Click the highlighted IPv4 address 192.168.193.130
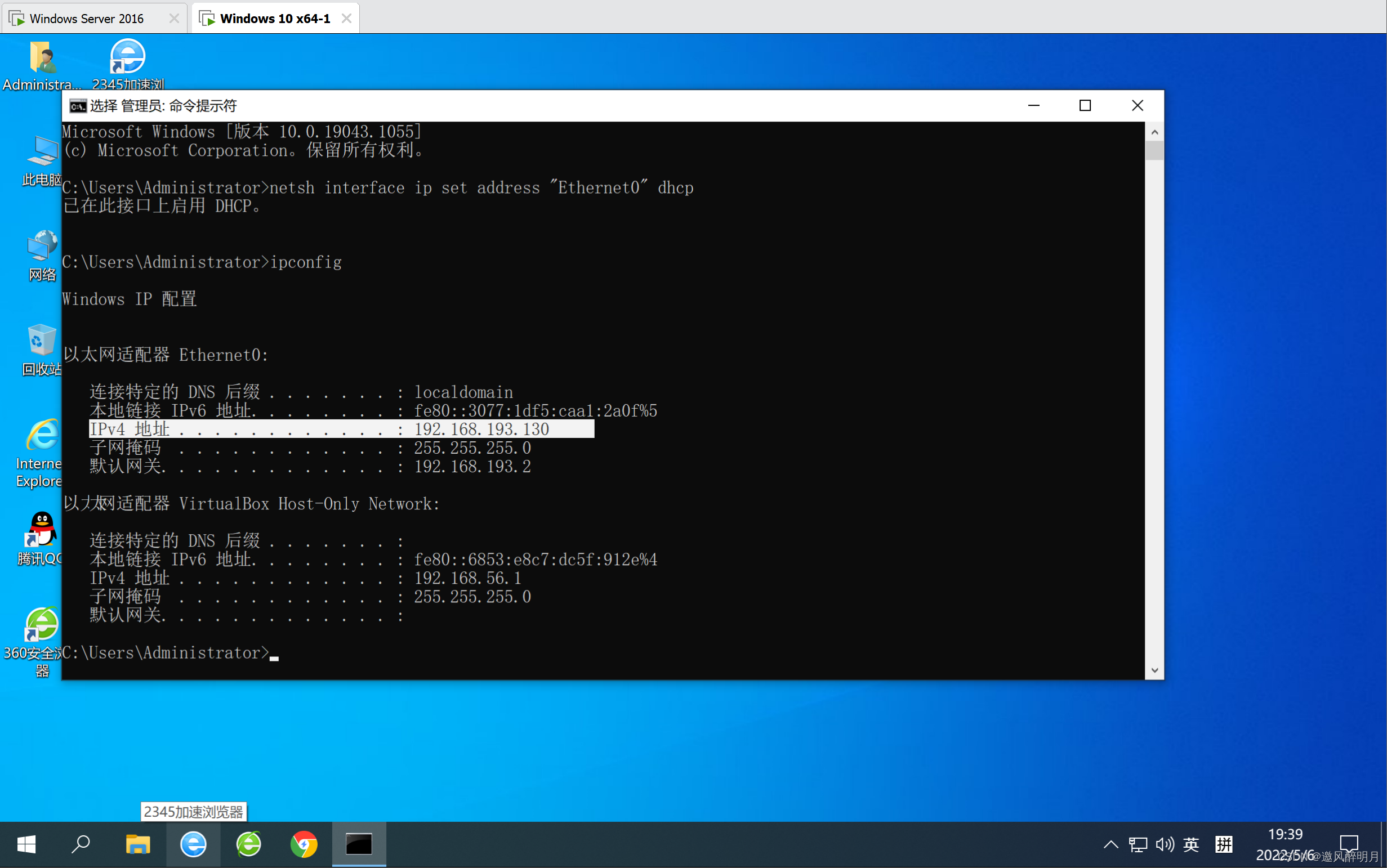1387x868 pixels. 482,429
